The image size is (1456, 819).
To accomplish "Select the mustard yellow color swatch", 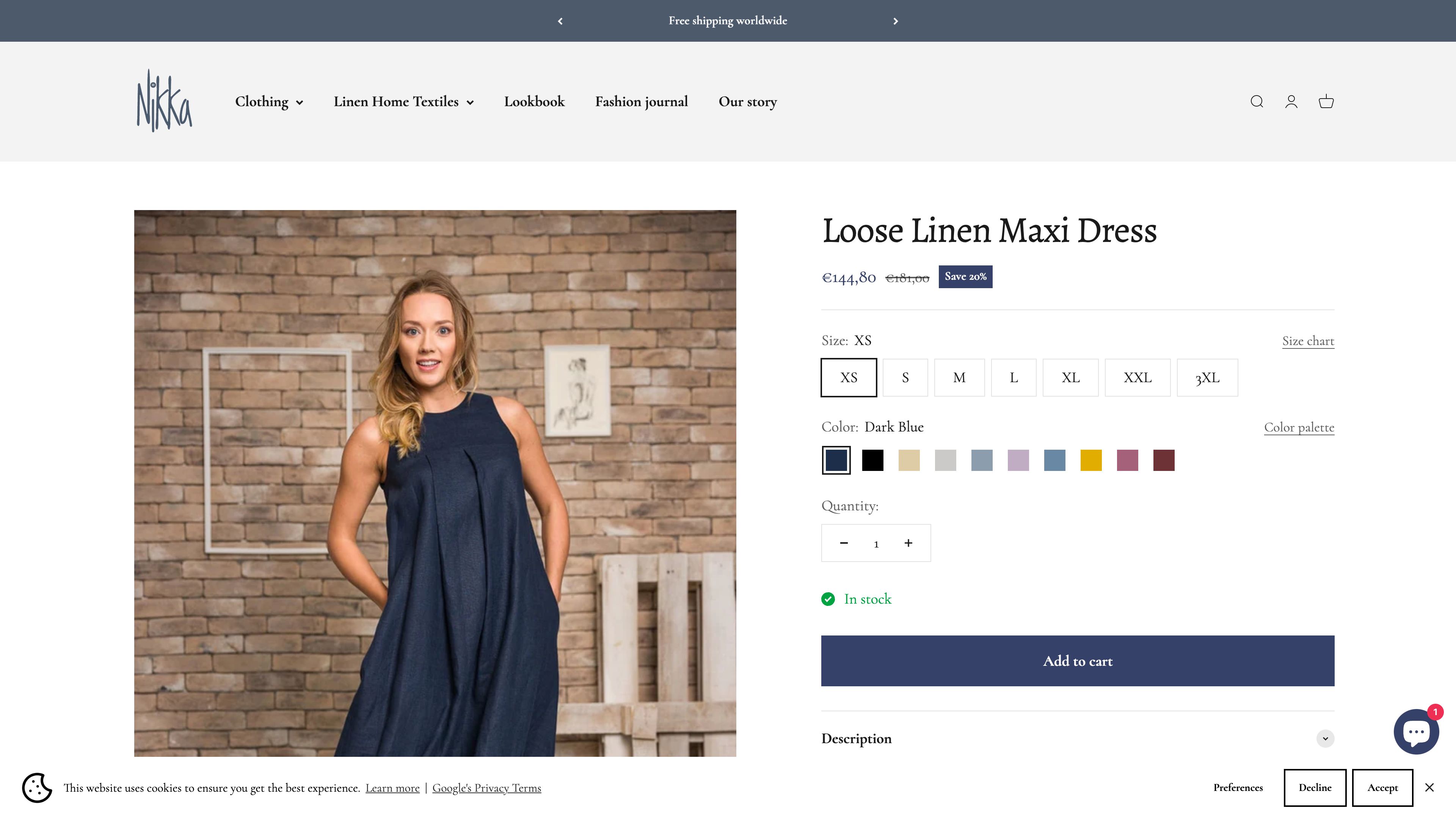I will click(1091, 460).
